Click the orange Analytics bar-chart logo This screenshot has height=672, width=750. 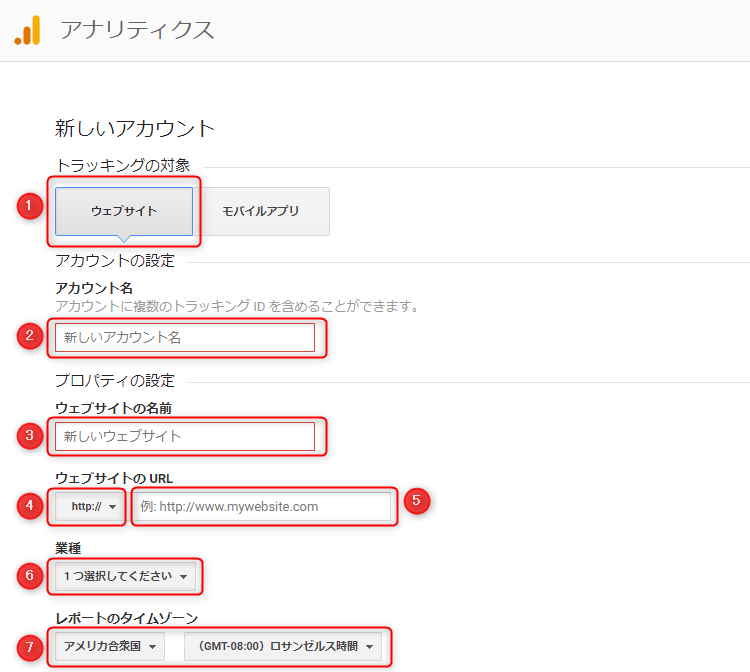point(27,31)
